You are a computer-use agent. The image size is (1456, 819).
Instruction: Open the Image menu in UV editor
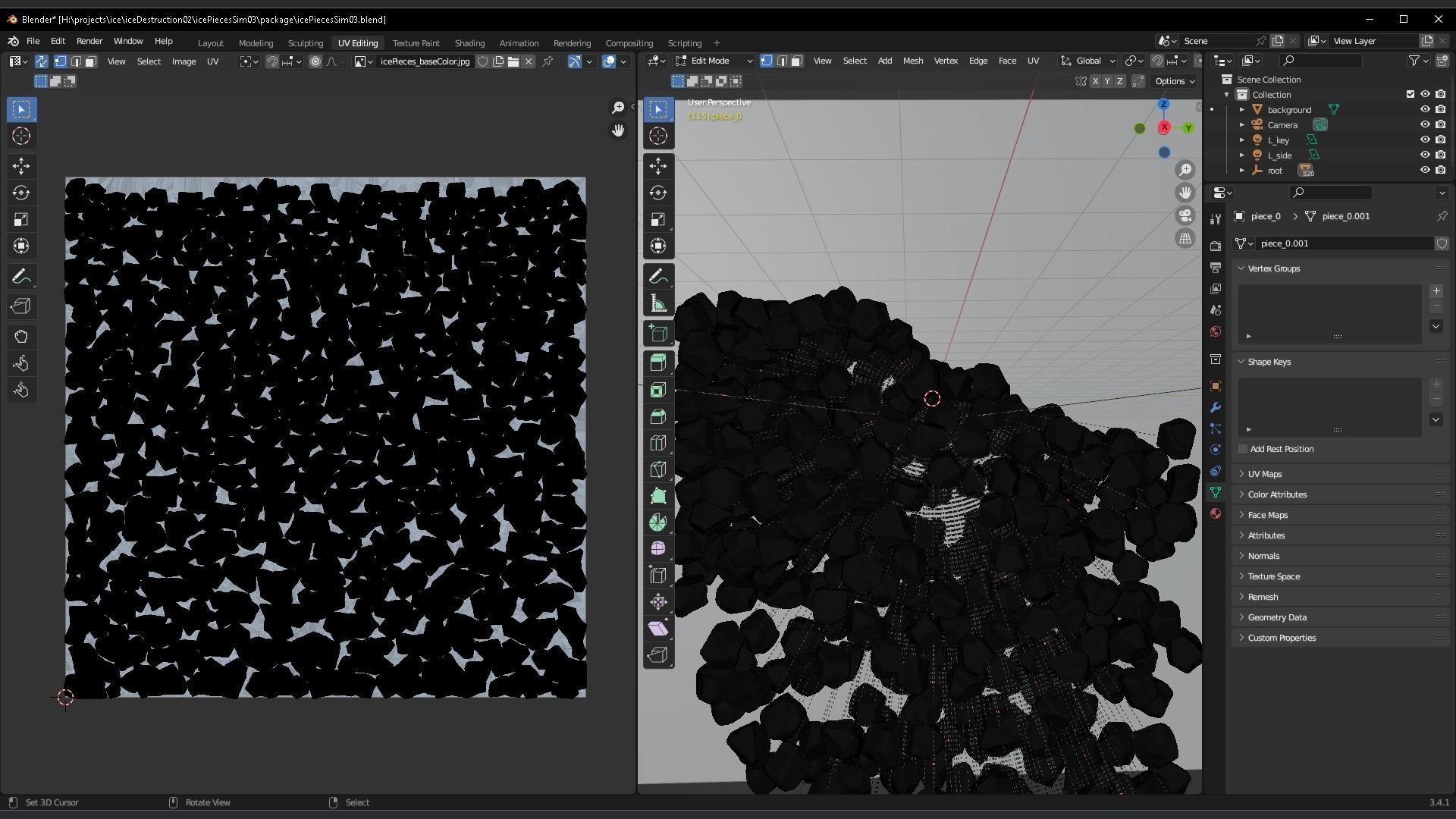click(x=184, y=61)
